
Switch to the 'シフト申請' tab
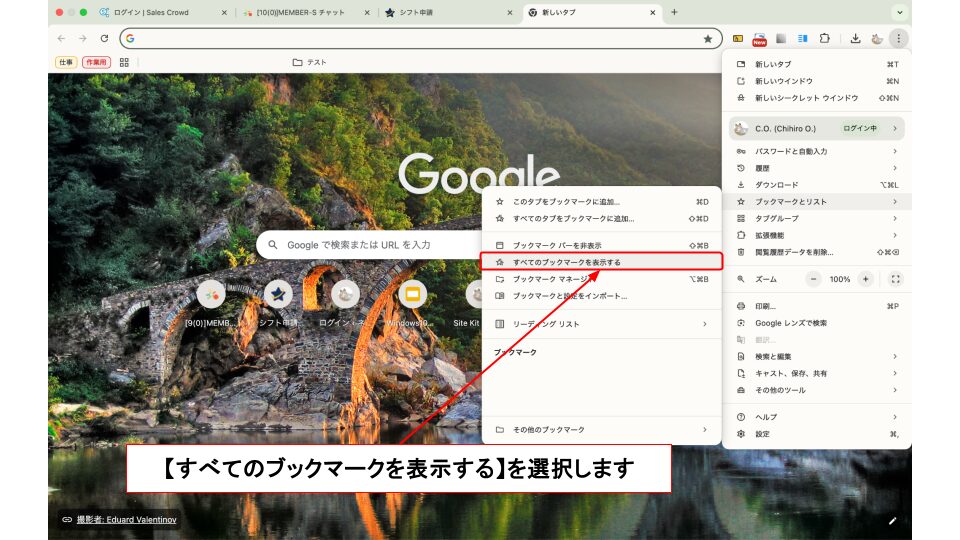(x=440, y=13)
